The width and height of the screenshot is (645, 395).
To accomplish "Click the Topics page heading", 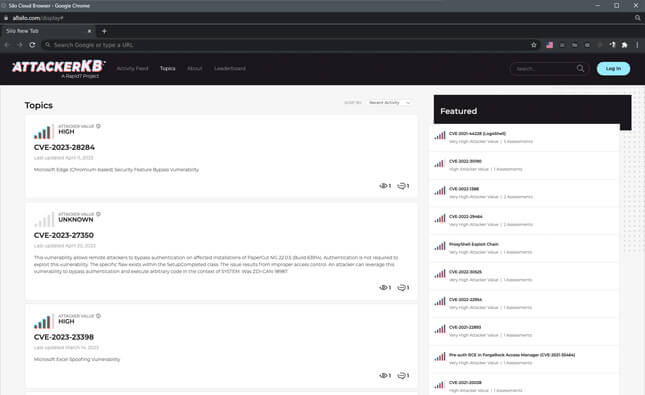I will (39, 105).
